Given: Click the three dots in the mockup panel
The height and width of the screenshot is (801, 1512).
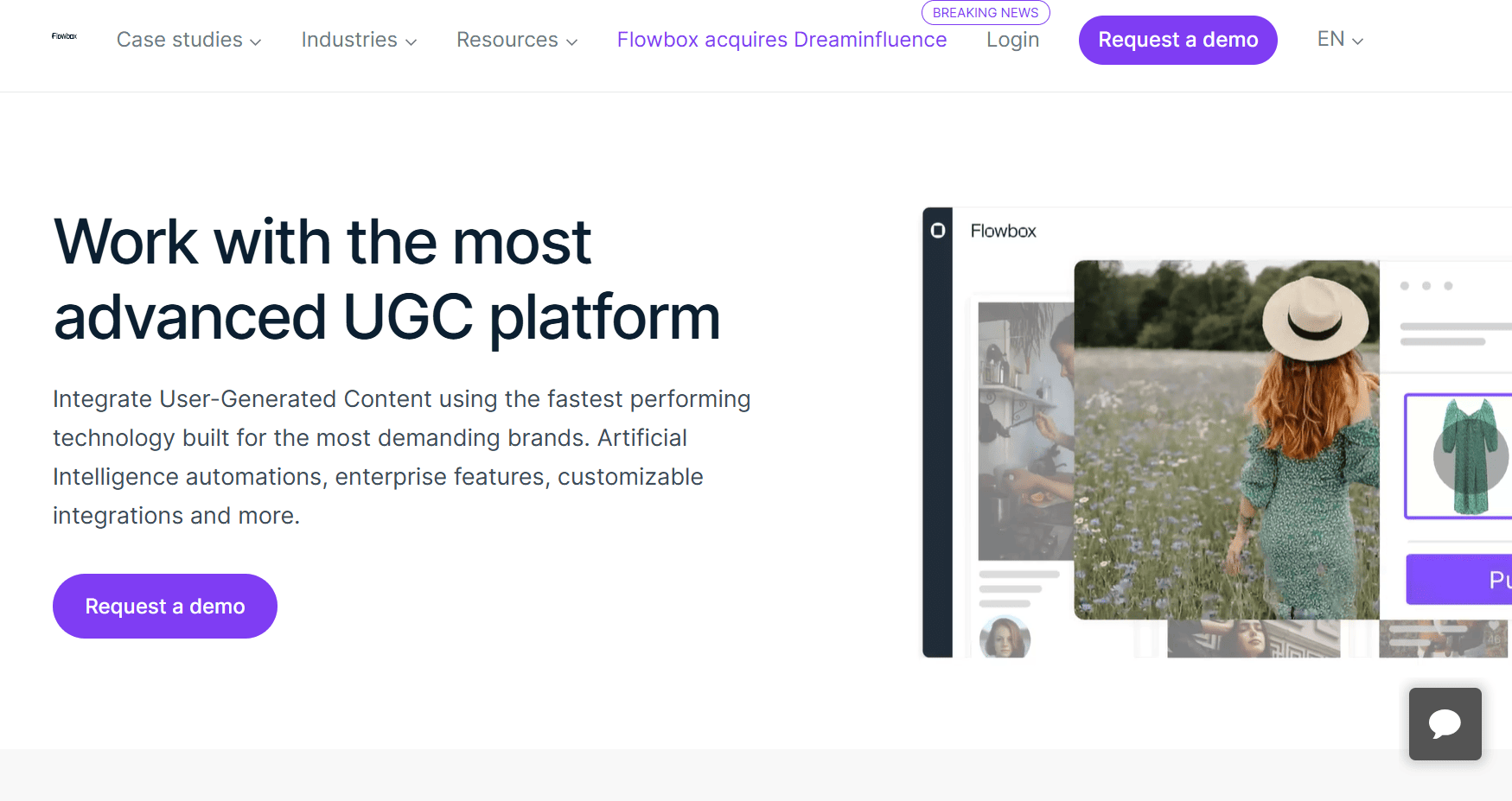Looking at the screenshot, I should tap(1426, 286).
